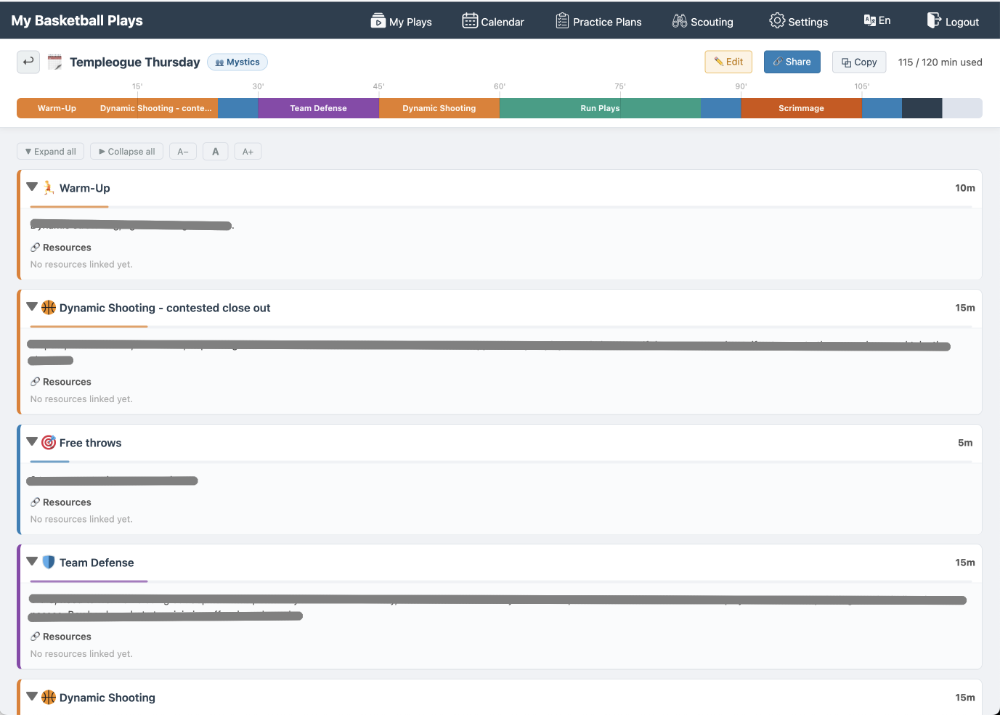Go to My Plays in navigation
The height and width of the screenshot is (715, 1000).
coord(401,21)
